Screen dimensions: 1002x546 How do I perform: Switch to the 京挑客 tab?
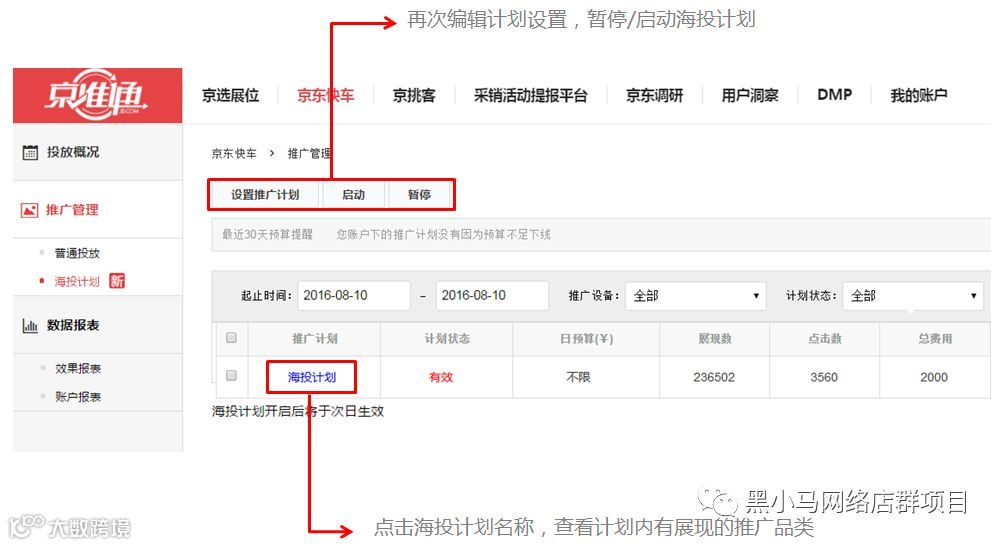[x=414, y=95]
